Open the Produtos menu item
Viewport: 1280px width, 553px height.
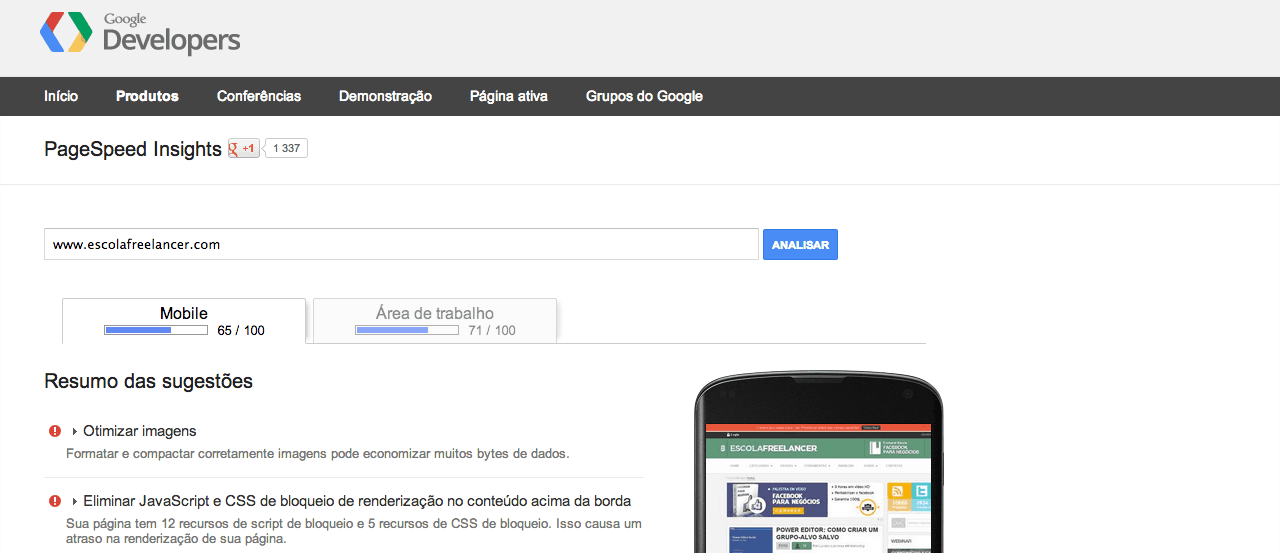pyautogui.click(x=147, y=96)
